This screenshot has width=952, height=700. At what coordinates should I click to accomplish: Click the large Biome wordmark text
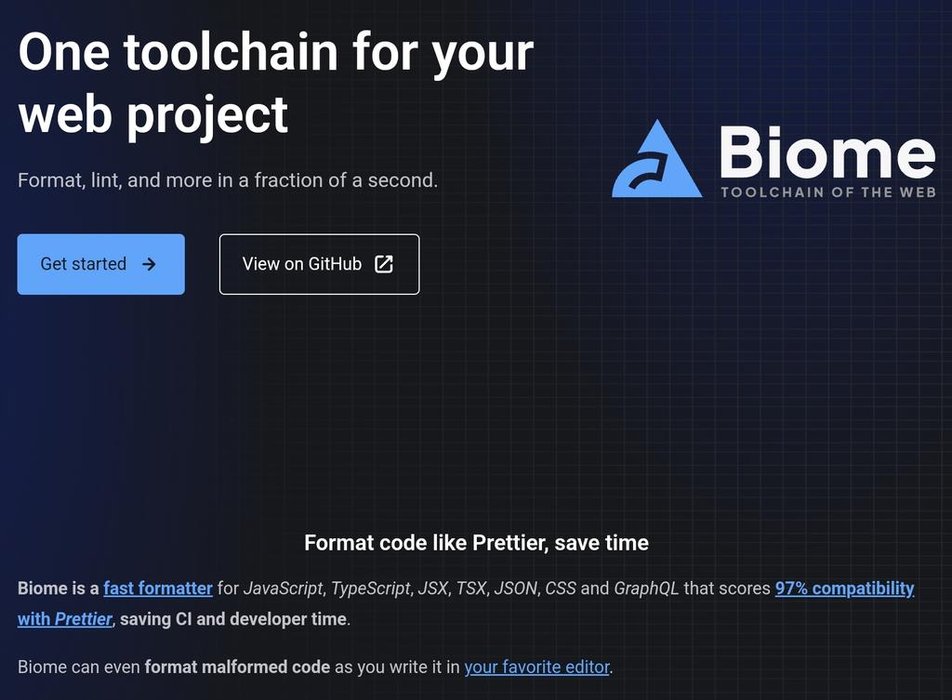pyautogui.click(x=826, y=152)
